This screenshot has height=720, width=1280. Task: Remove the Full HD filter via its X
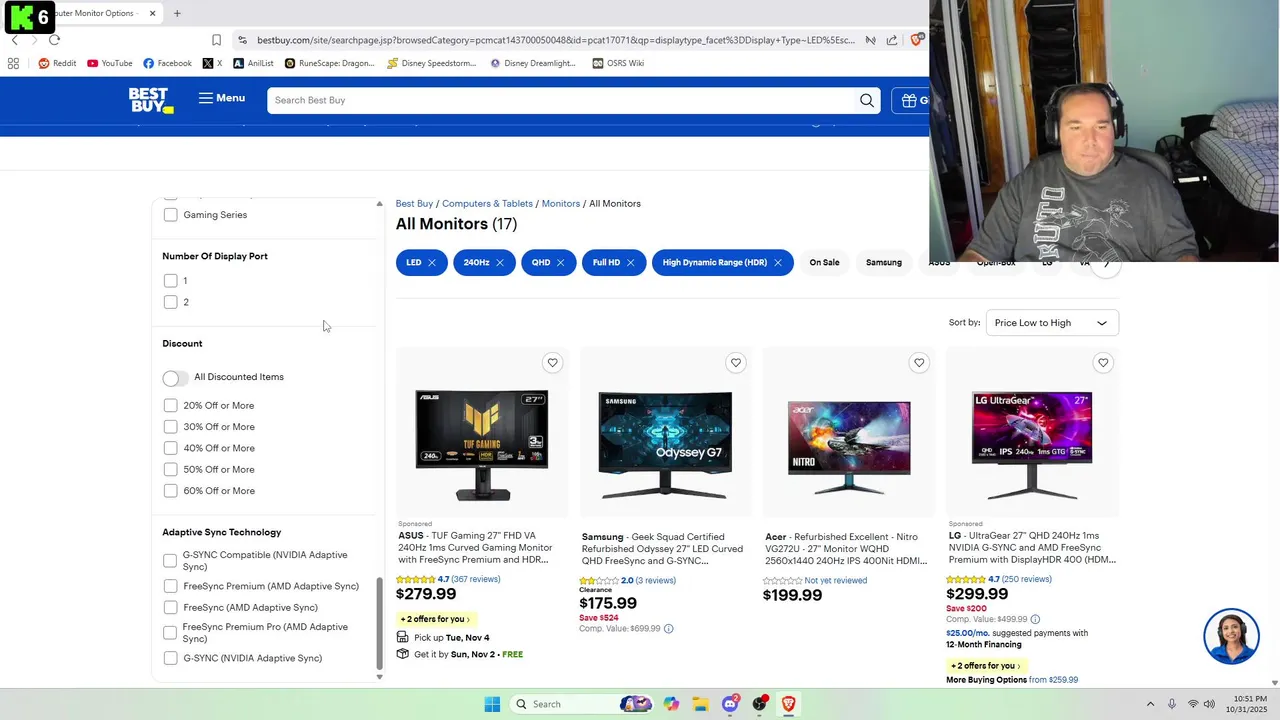(630, 263)
